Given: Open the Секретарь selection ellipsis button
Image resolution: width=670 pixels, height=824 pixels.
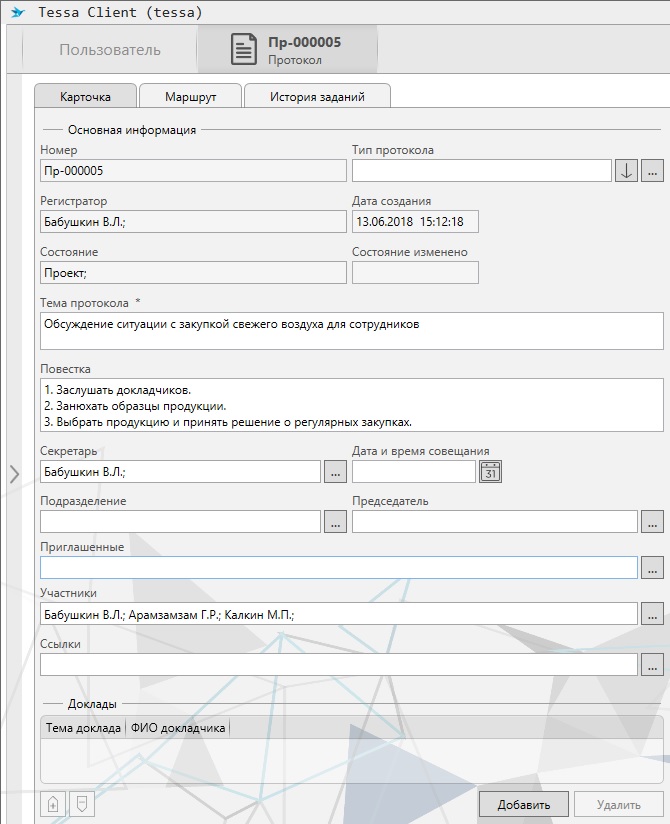Looking at the screenshot, I should pyautogui.click(x=335, y=471).
